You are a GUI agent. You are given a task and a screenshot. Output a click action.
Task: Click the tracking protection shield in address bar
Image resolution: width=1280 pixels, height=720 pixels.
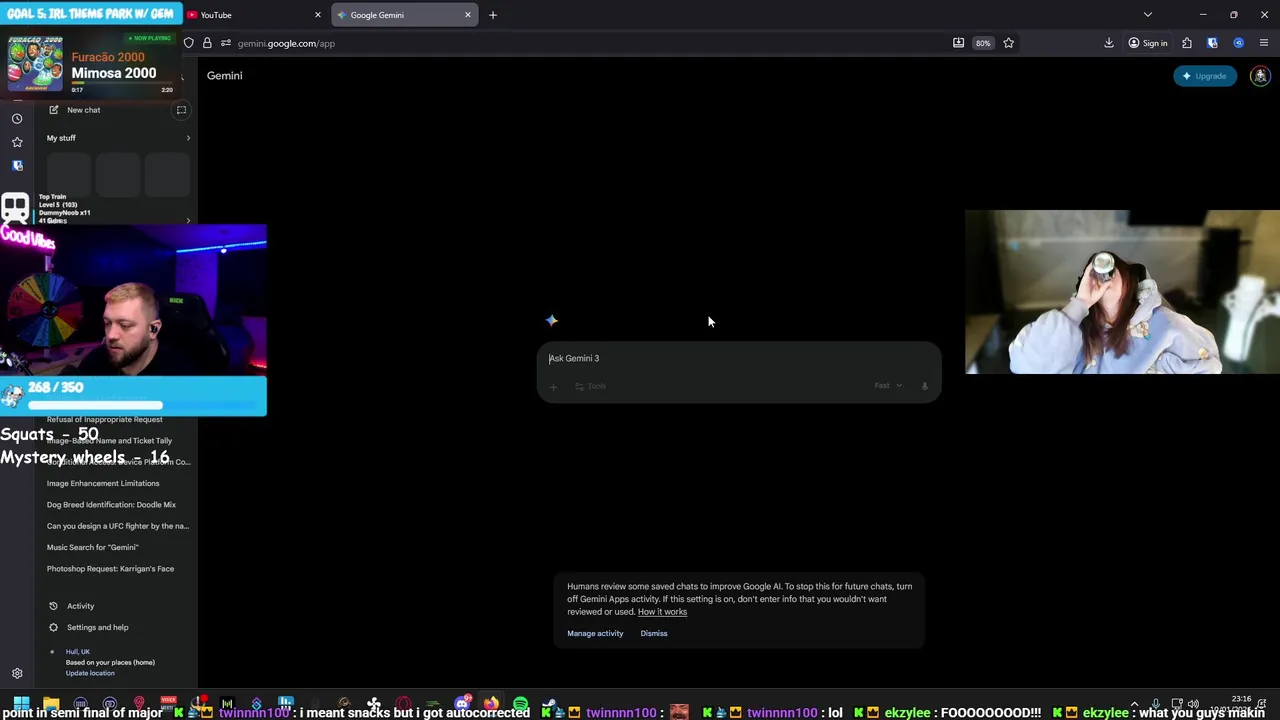click(188, 43)
